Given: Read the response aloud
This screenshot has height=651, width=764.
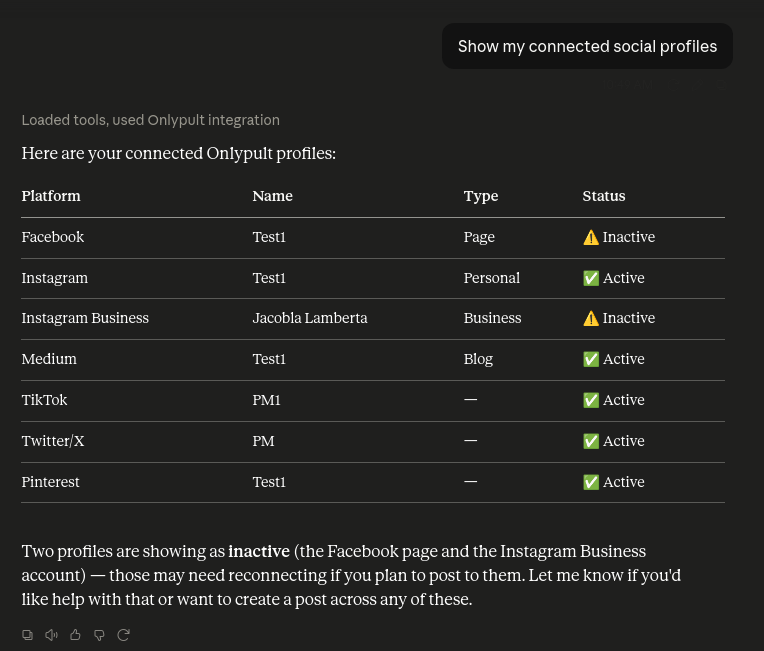Looking at the screenshot, I should pos(51,634).
